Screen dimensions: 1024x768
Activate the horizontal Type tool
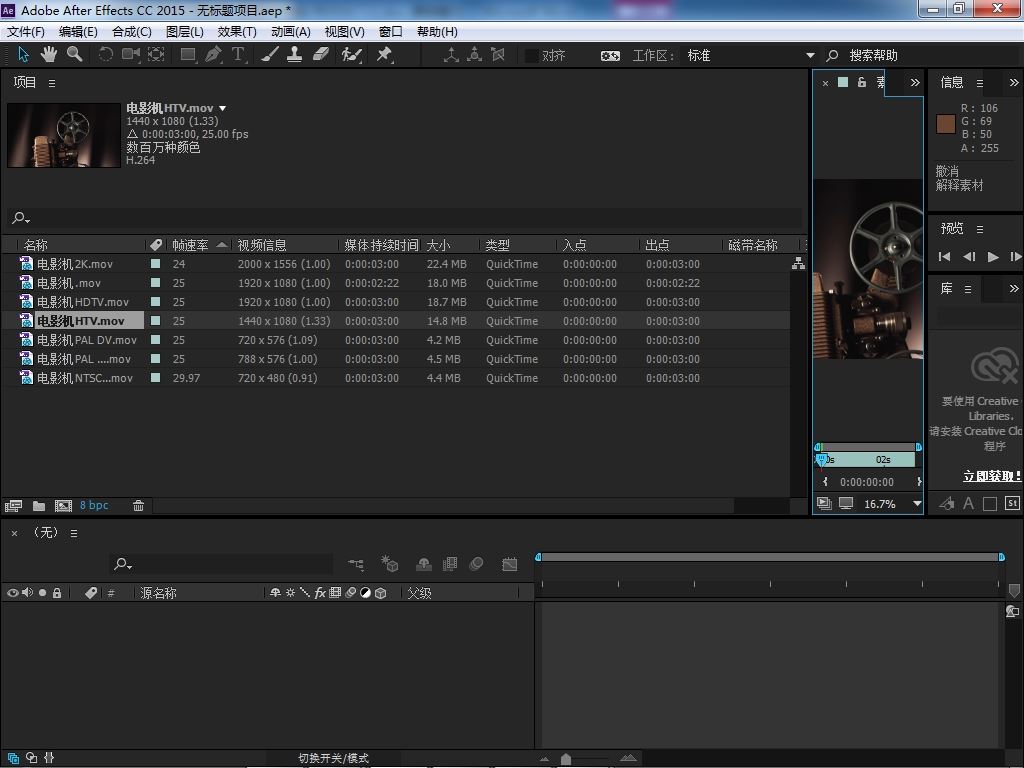tap(238, 54)
